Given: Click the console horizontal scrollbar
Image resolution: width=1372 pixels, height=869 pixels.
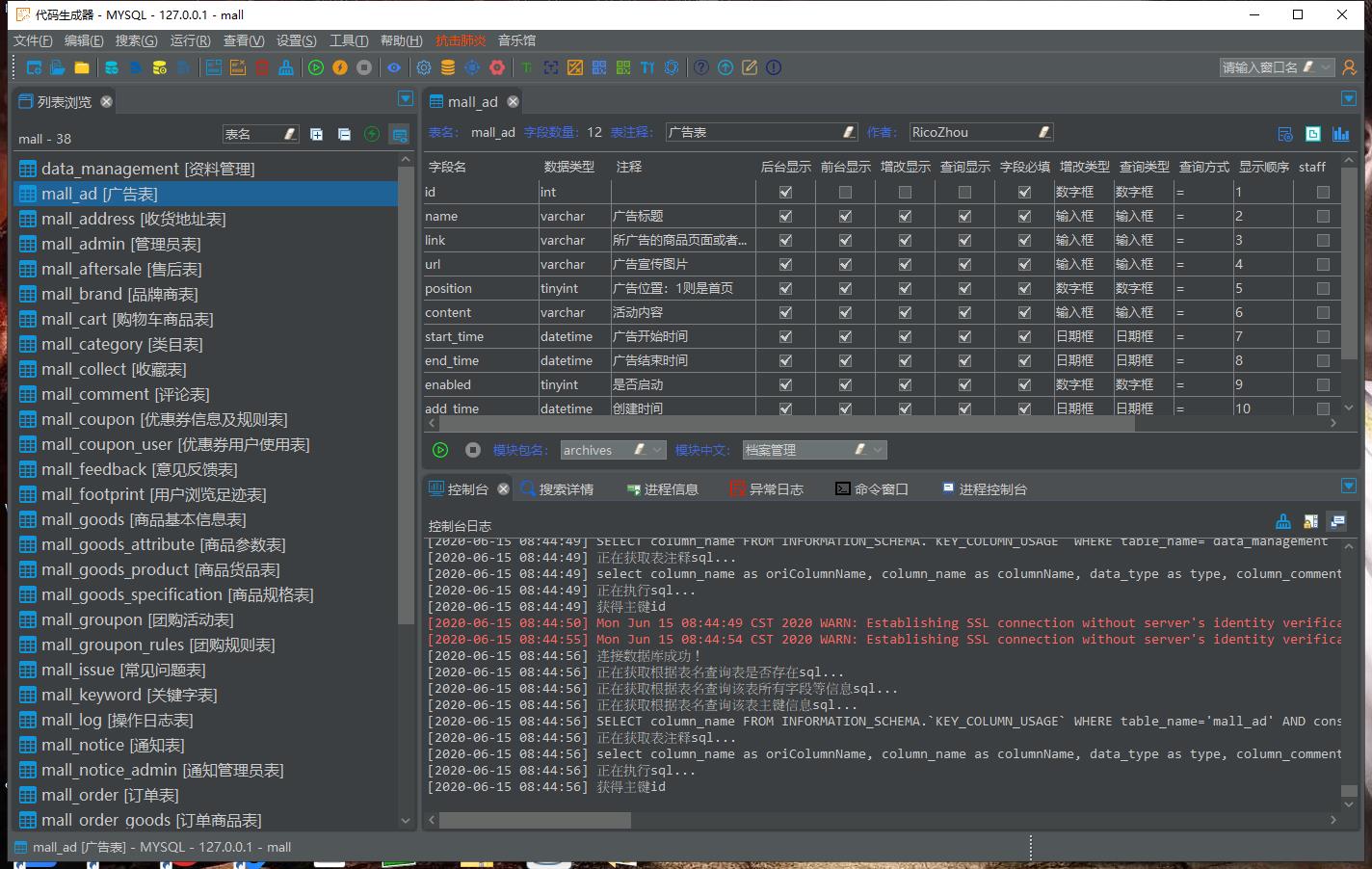Looking at the screenshot, I should 535,820.
